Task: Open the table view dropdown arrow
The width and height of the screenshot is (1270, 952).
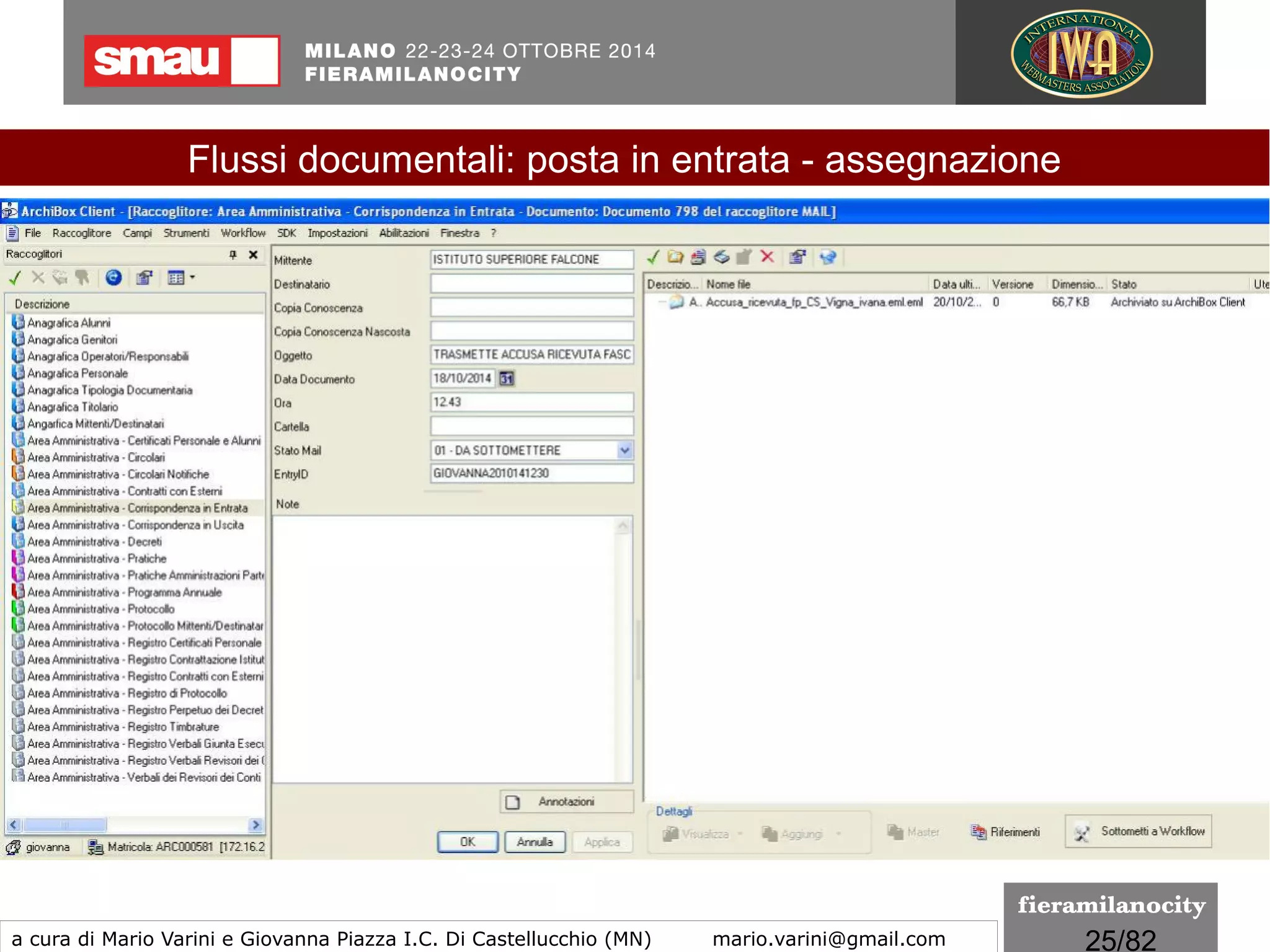Action: point(192,278)
